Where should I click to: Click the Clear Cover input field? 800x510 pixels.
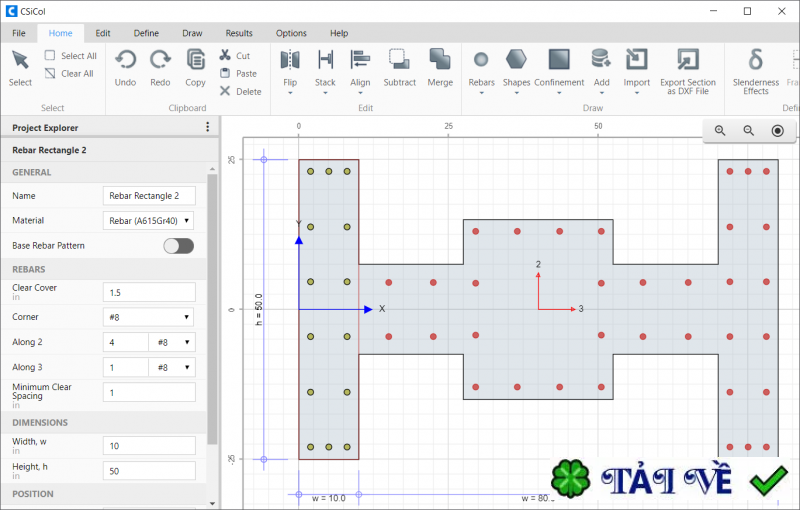149,292
